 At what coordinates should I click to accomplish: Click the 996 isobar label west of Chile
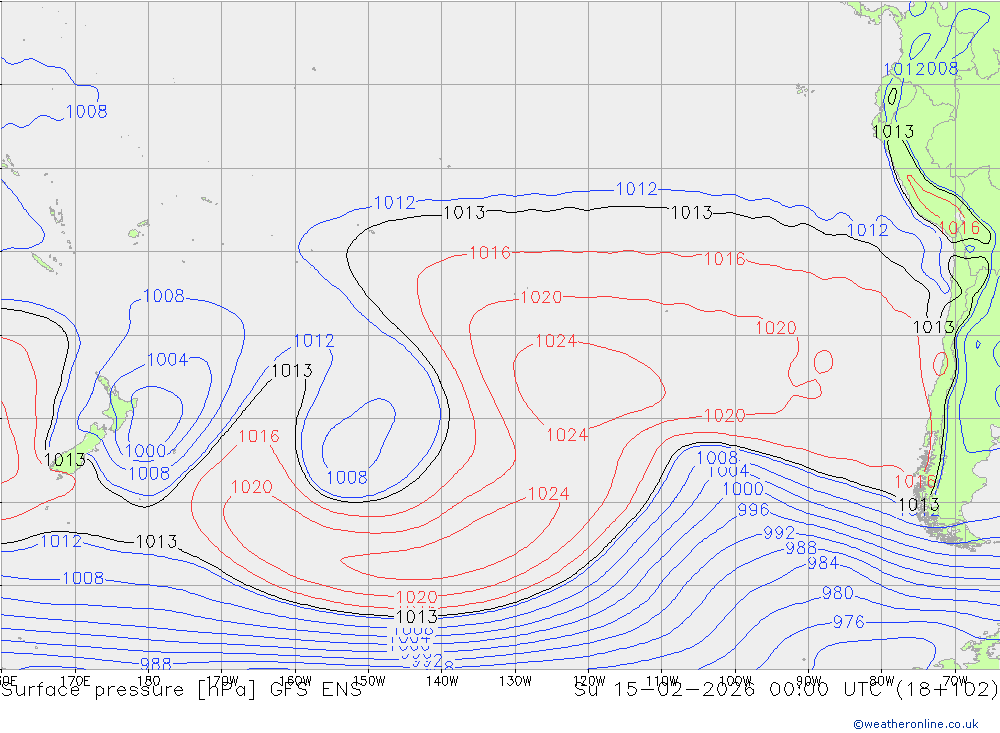pos(753,510)
